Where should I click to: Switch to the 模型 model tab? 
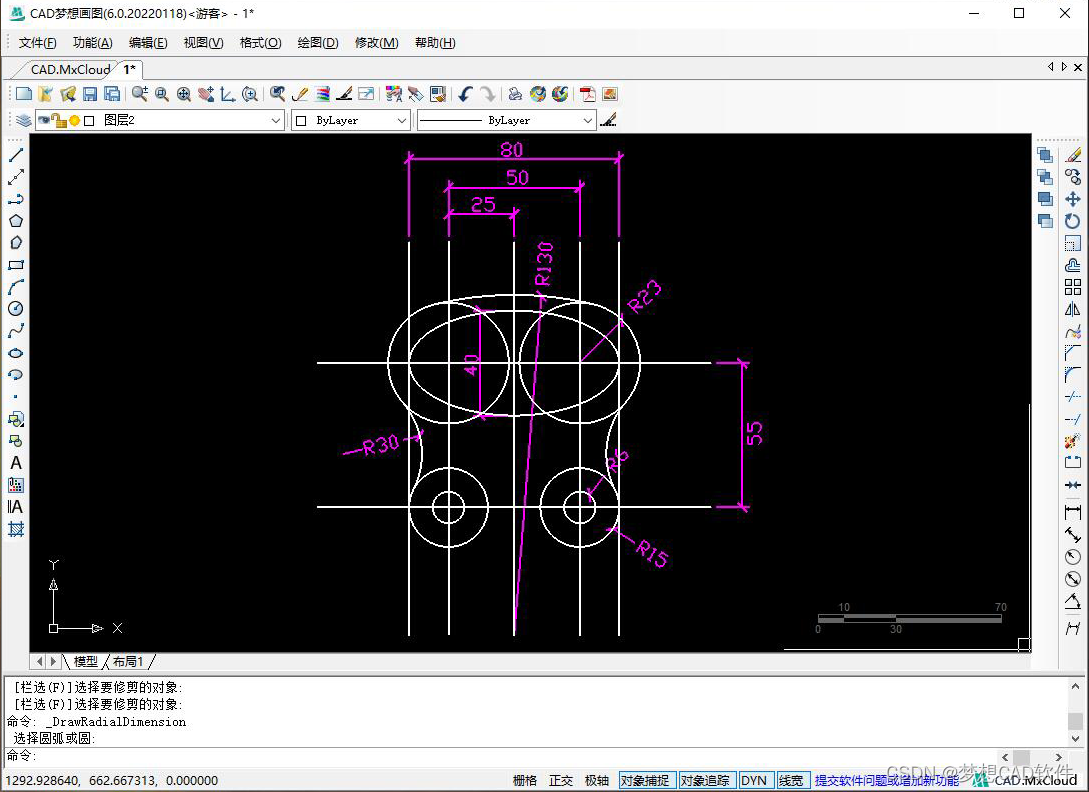pyautogui.click(x=85, y=661)
